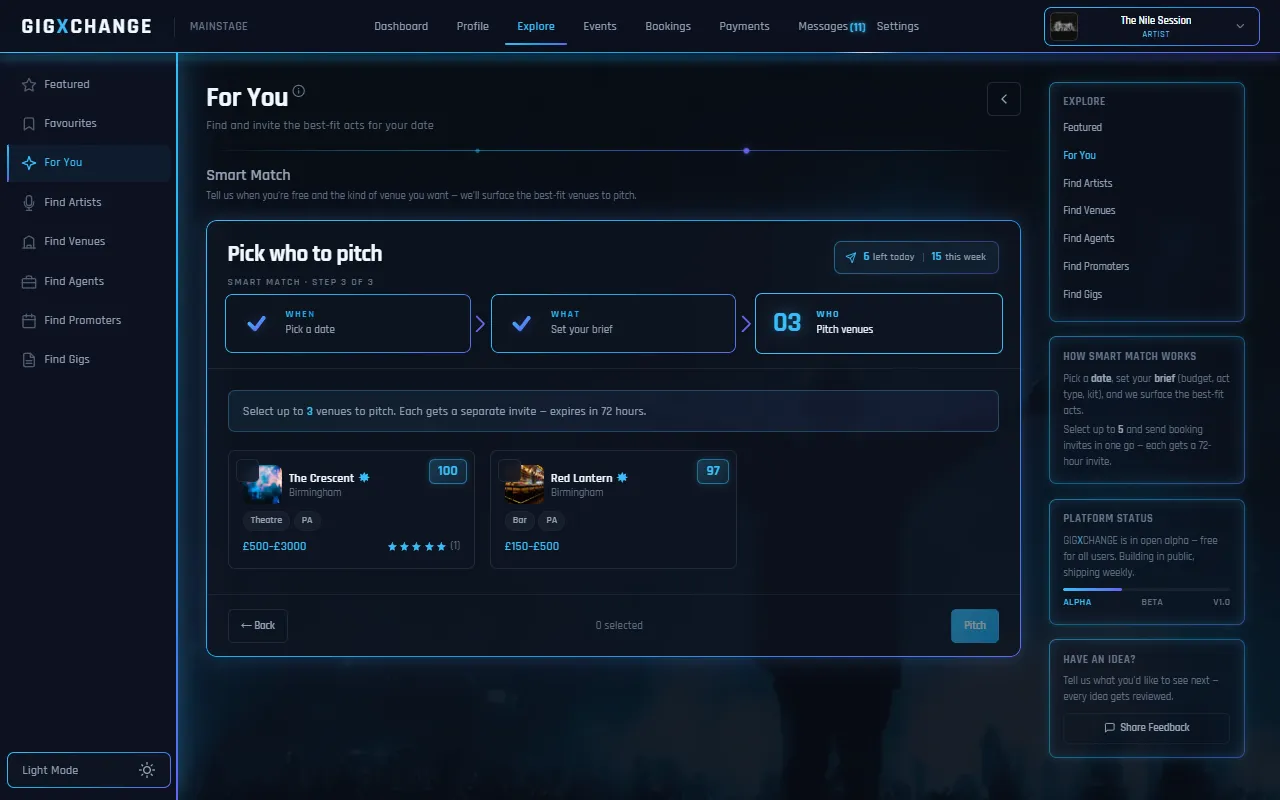Switch to the Bookings tab
Screen dimensions: 1280x800
point(668,26)
